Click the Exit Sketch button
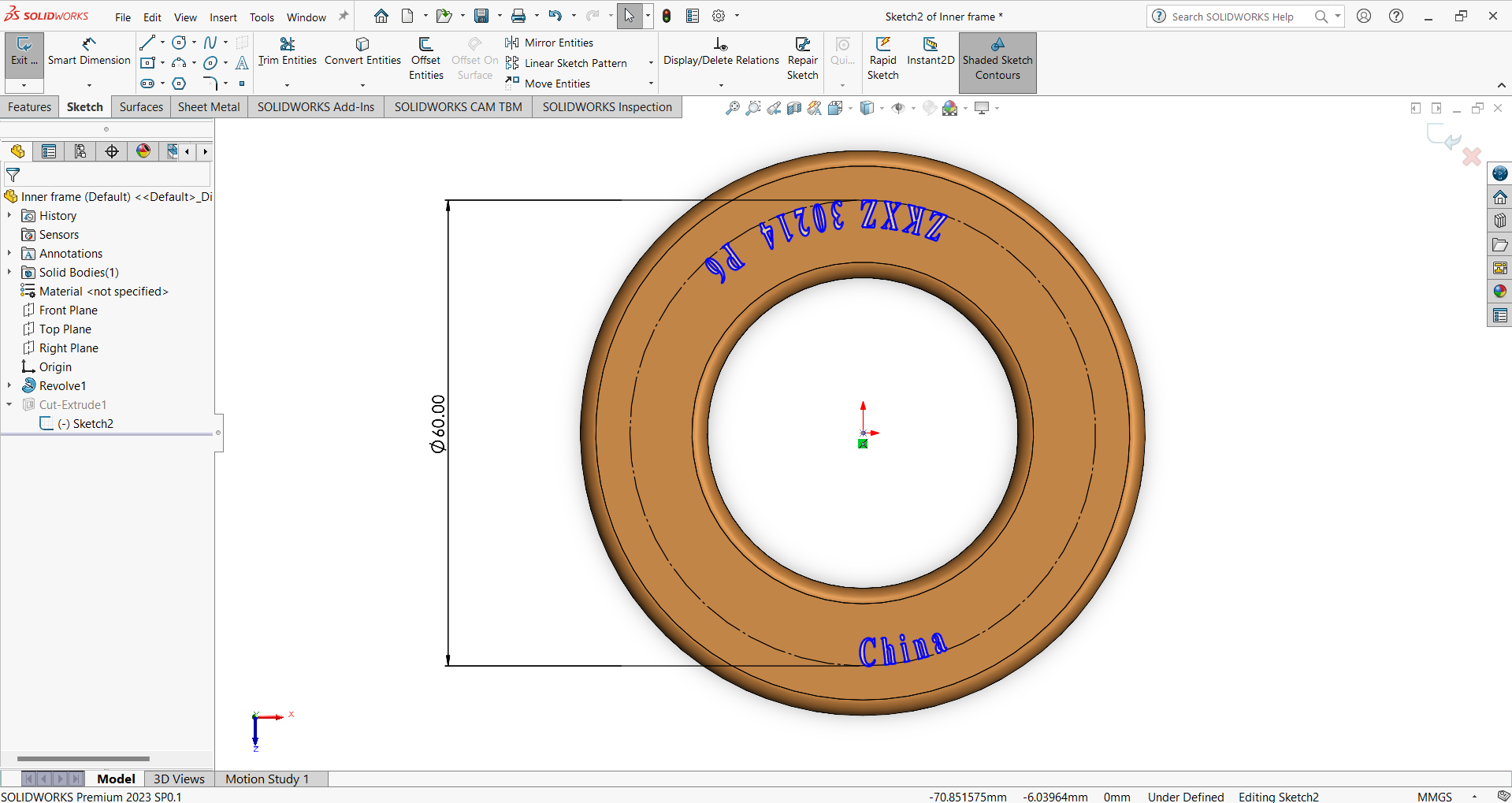Viewport: 1512px width, 803px height. pos(24,51)
